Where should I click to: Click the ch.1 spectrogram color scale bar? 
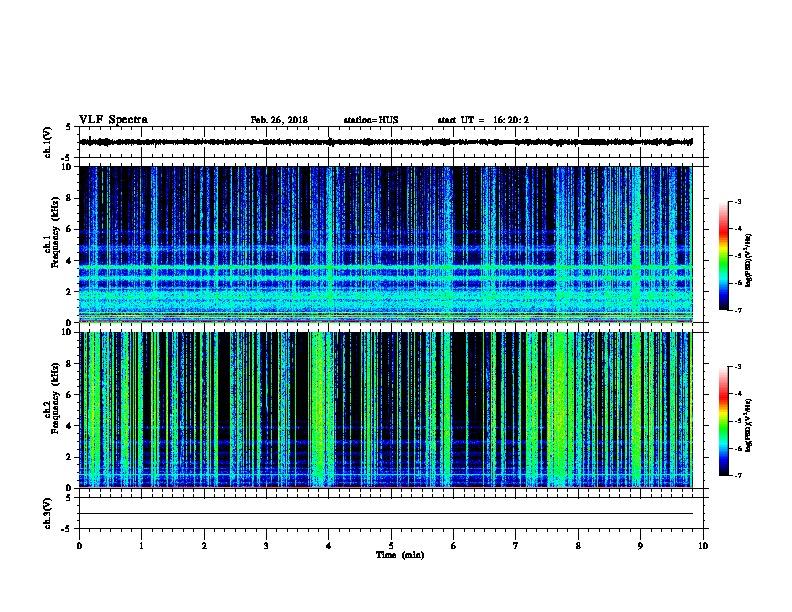click(x=723, y=256)
